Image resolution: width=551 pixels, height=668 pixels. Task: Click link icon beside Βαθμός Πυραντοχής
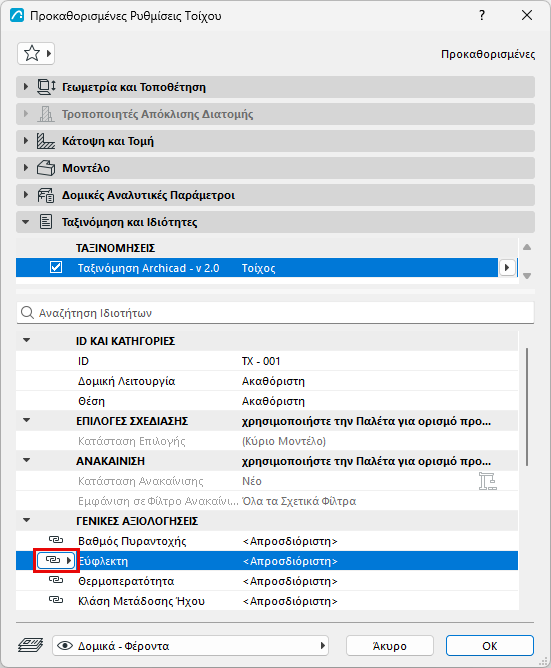[55, 540]
